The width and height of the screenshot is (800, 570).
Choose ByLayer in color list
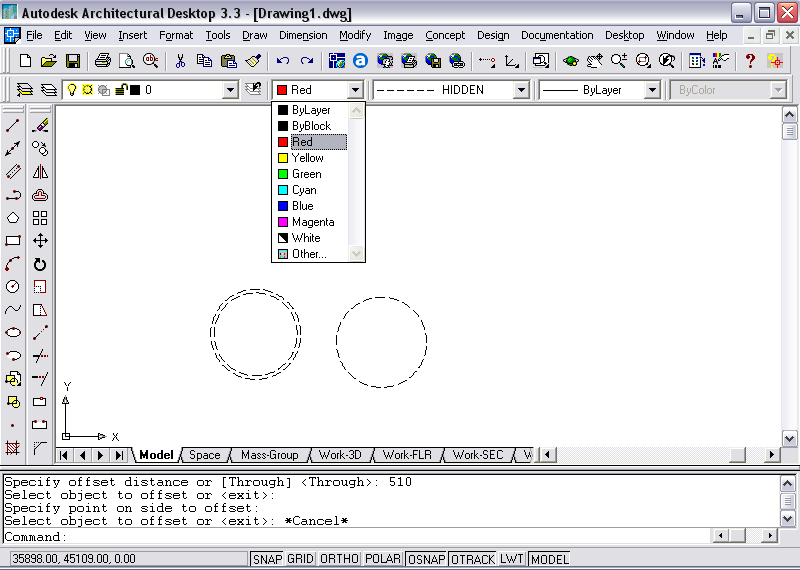click(311, 110)
